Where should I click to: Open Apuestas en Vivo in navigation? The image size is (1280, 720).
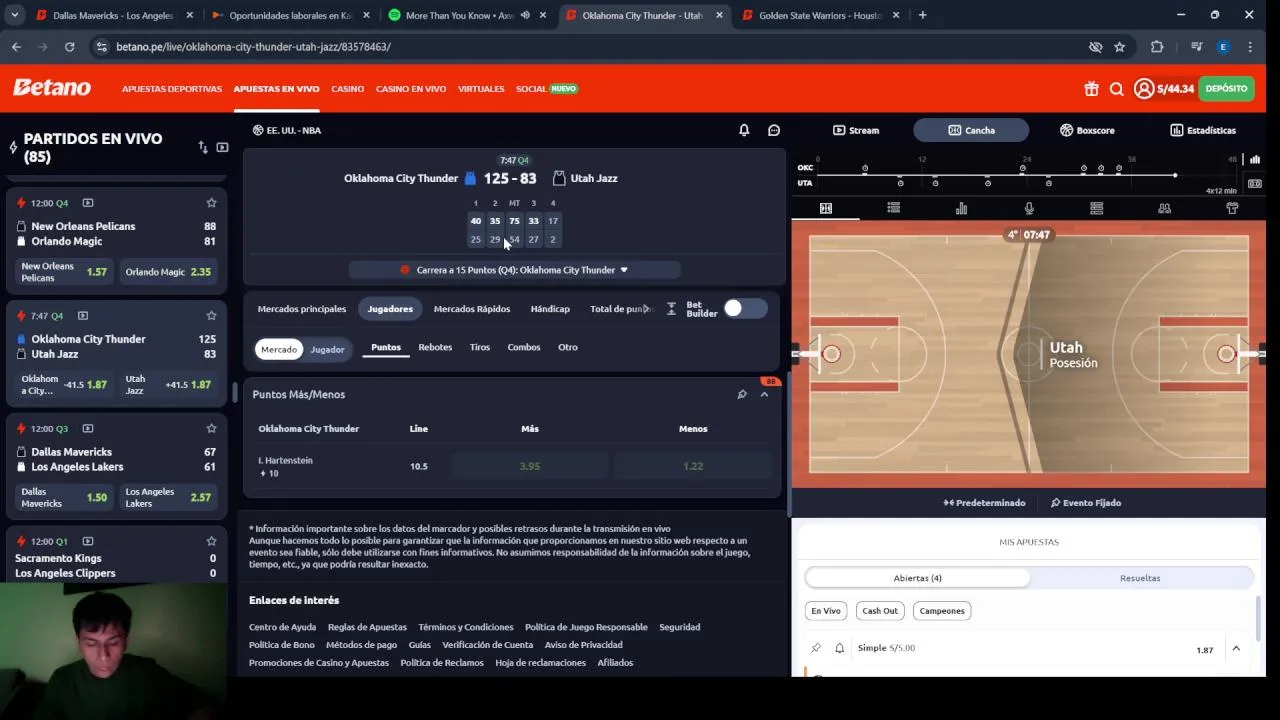(x=276, y=89)
